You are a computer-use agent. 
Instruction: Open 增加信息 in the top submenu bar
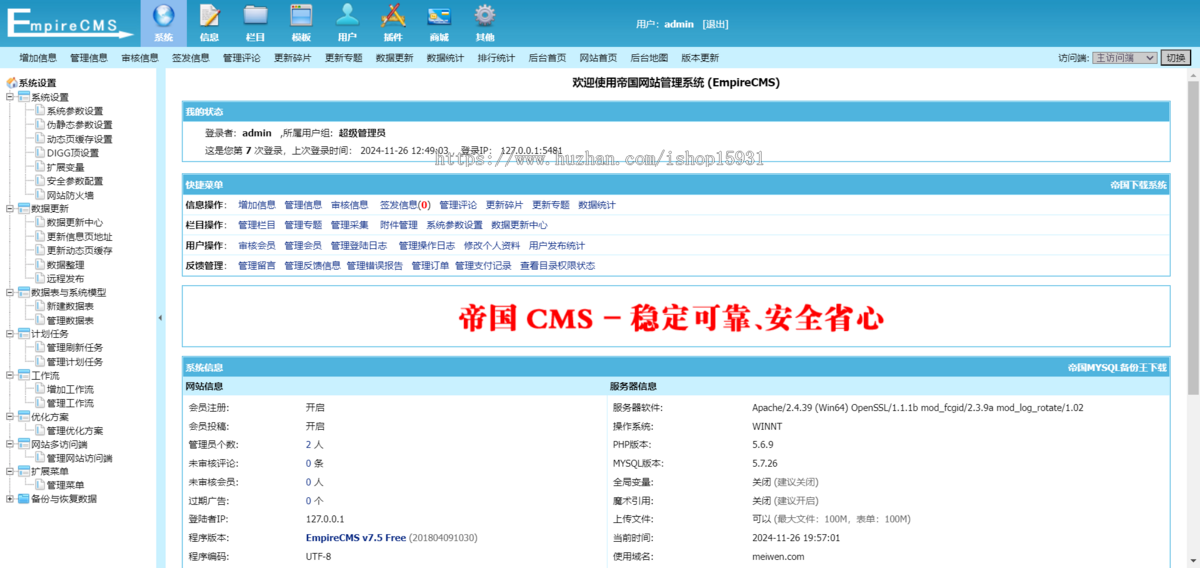pyautogui.click(x=38, y=58)
